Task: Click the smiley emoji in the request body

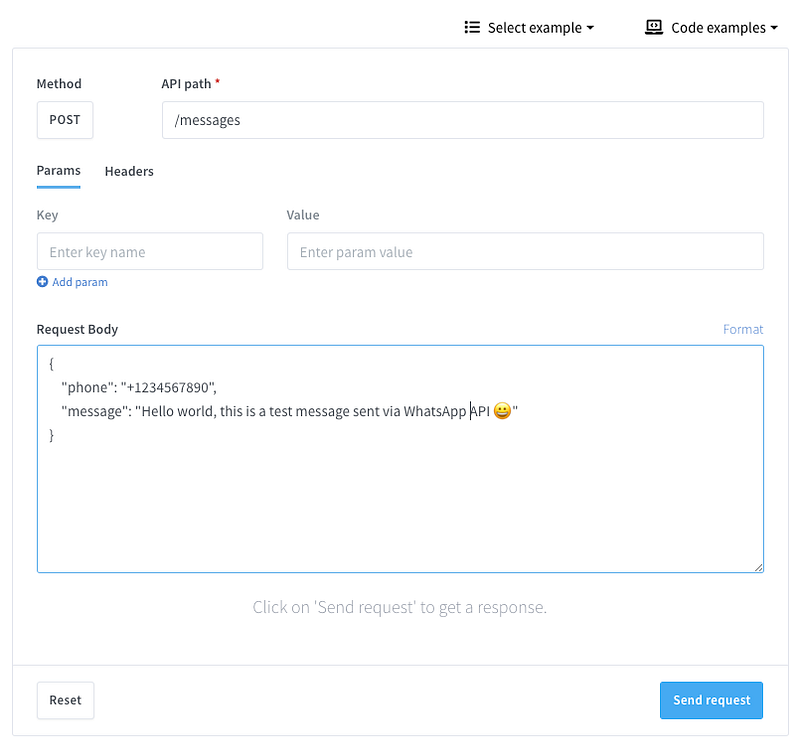Action: click(502, 411)
